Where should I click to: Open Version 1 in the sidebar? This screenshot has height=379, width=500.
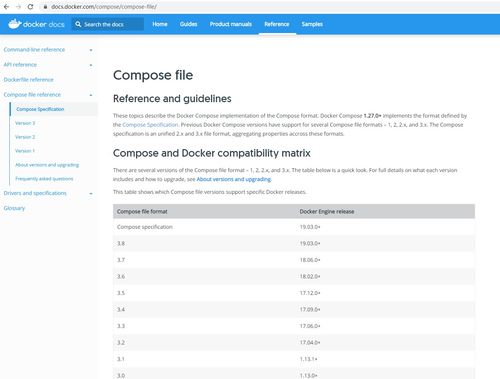tap(25, 151)
